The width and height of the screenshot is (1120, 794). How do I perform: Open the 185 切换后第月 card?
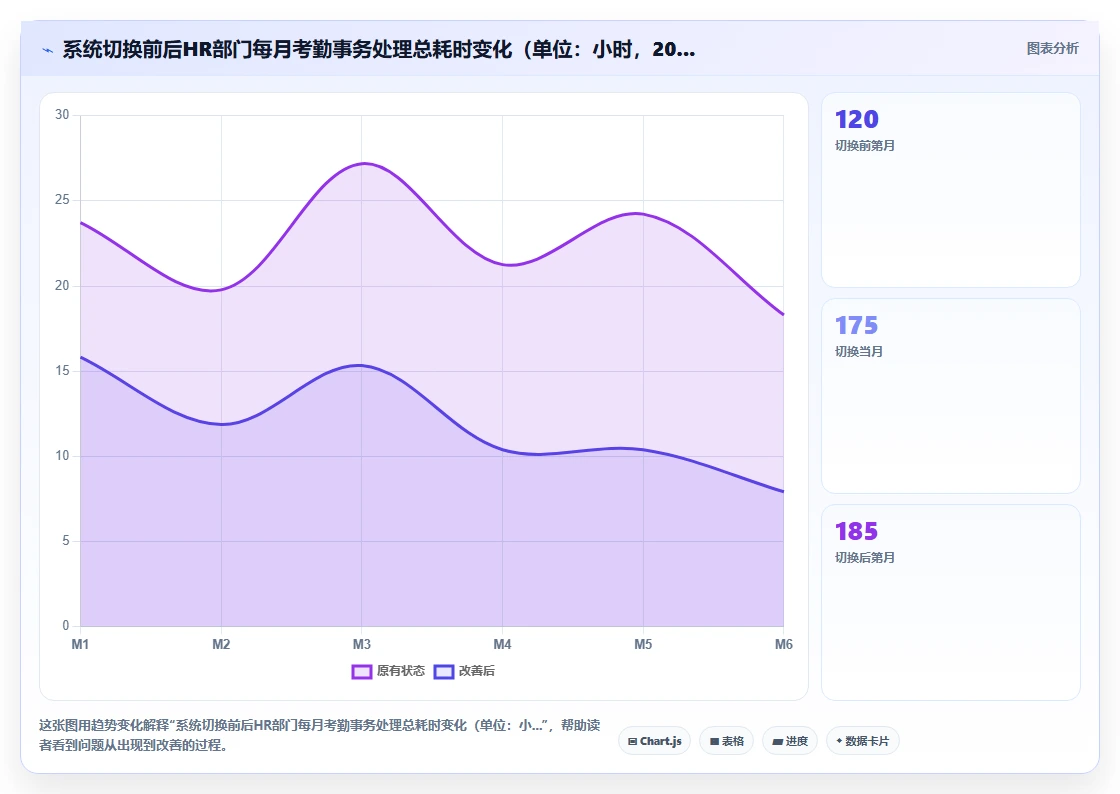pos(951,602)
